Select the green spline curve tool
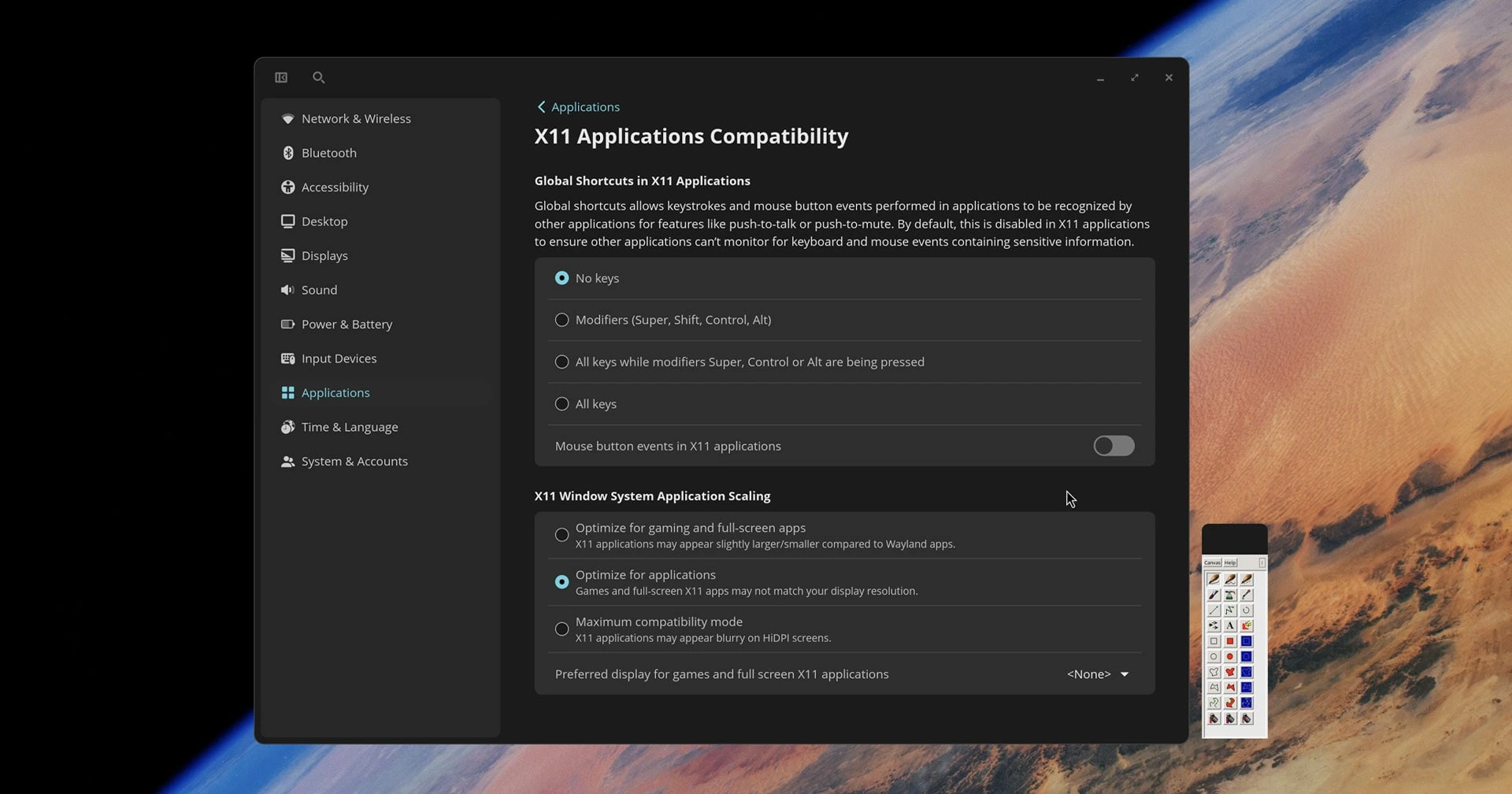Image resolution: width=1512 pixels, height=794 pixels. pos(1214,703)
